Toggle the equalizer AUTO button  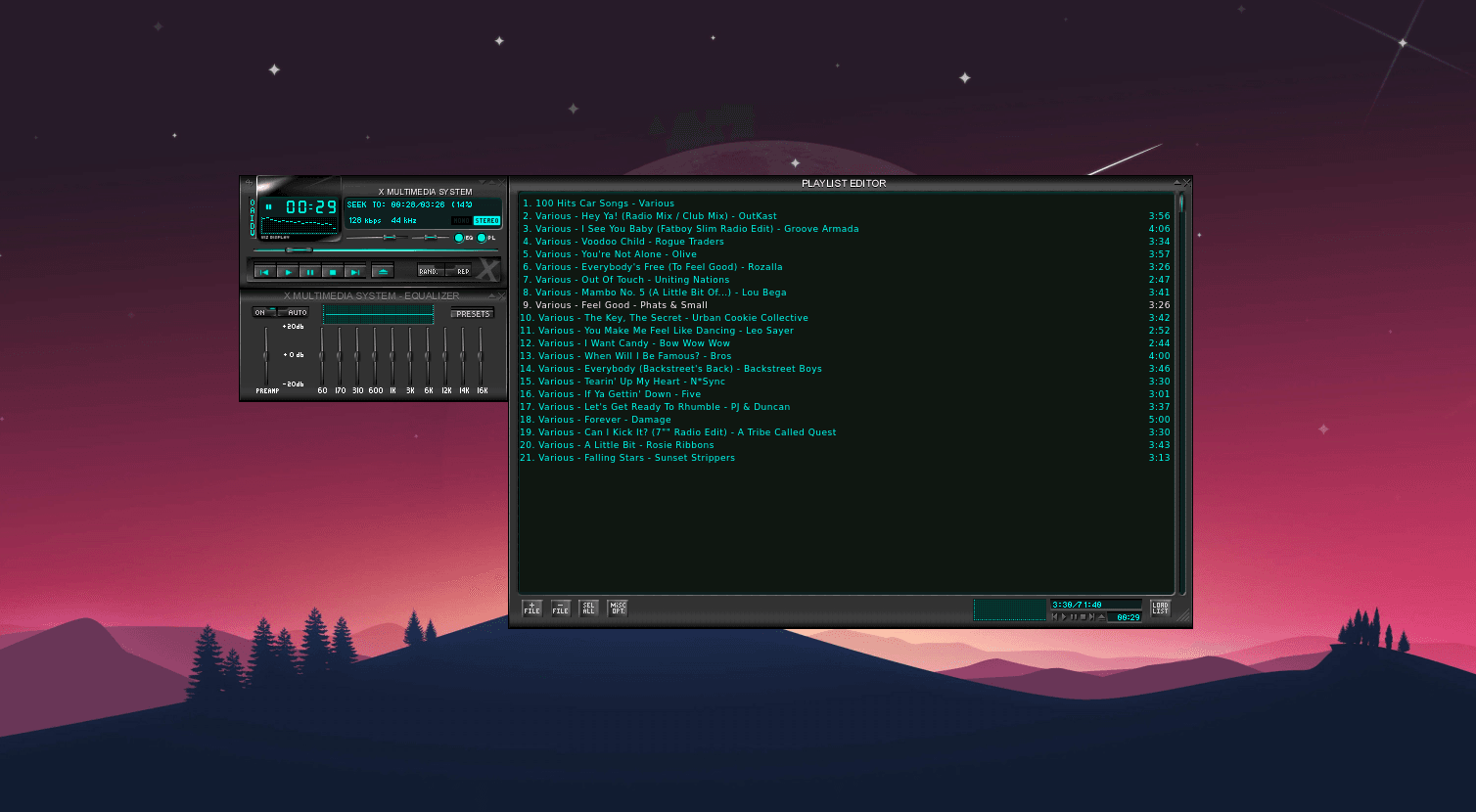pos(293,312)
